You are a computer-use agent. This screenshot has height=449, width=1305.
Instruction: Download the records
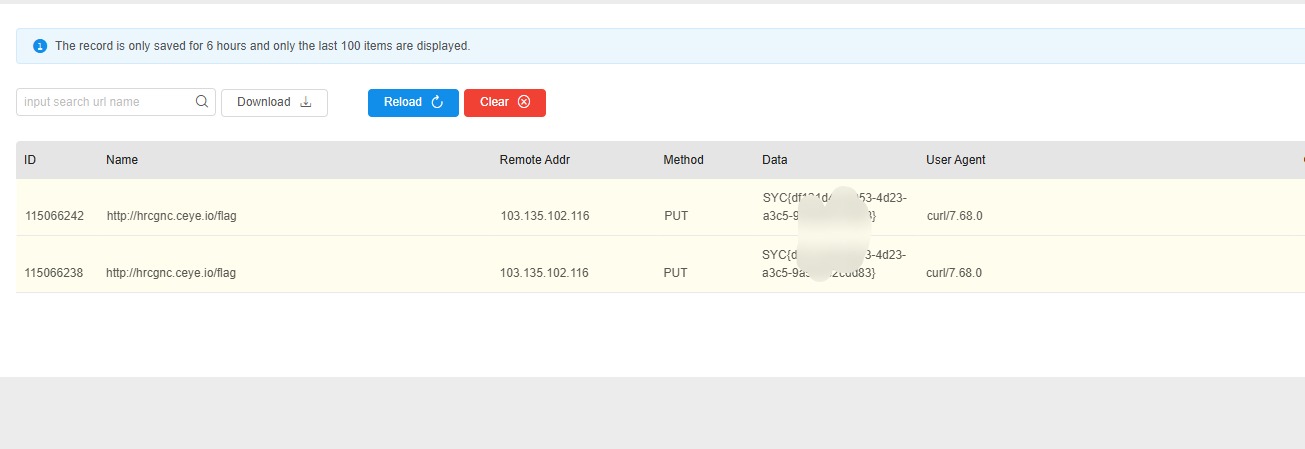274,102
